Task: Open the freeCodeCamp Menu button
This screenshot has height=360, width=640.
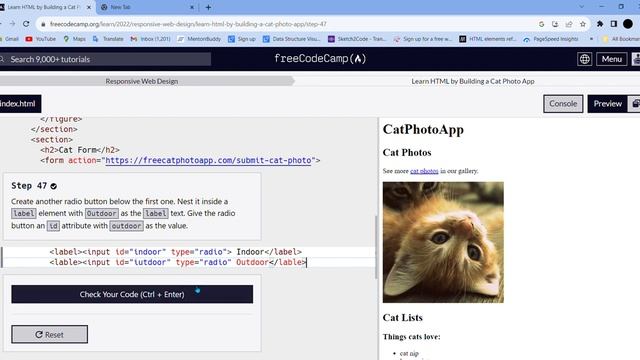Action: 611,59
